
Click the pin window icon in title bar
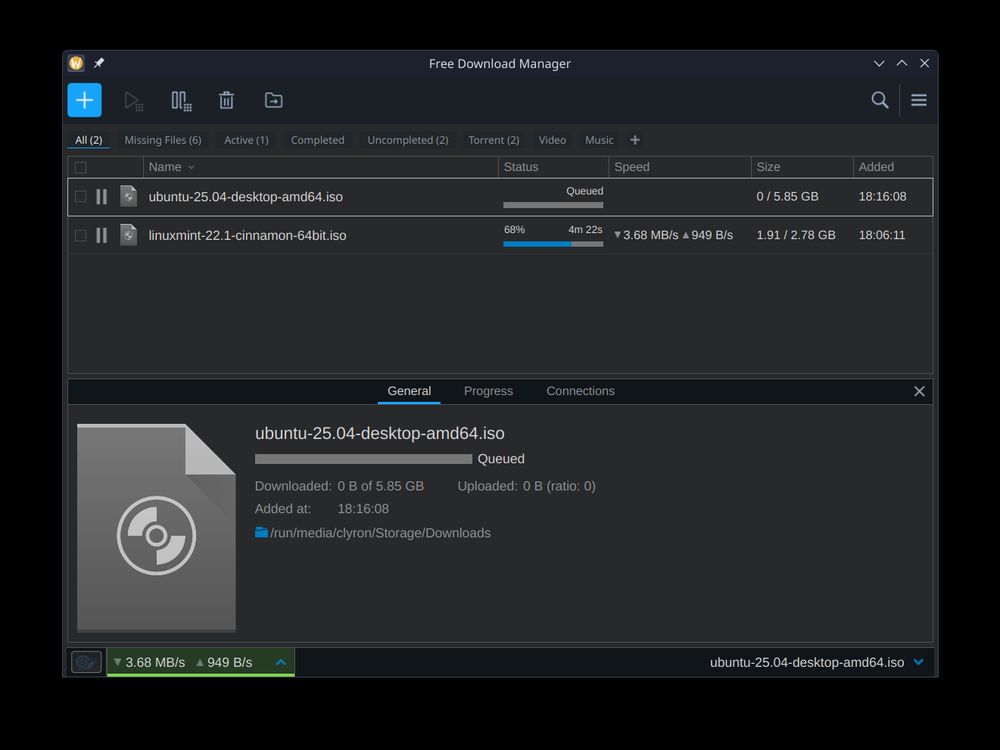(99, 63)
